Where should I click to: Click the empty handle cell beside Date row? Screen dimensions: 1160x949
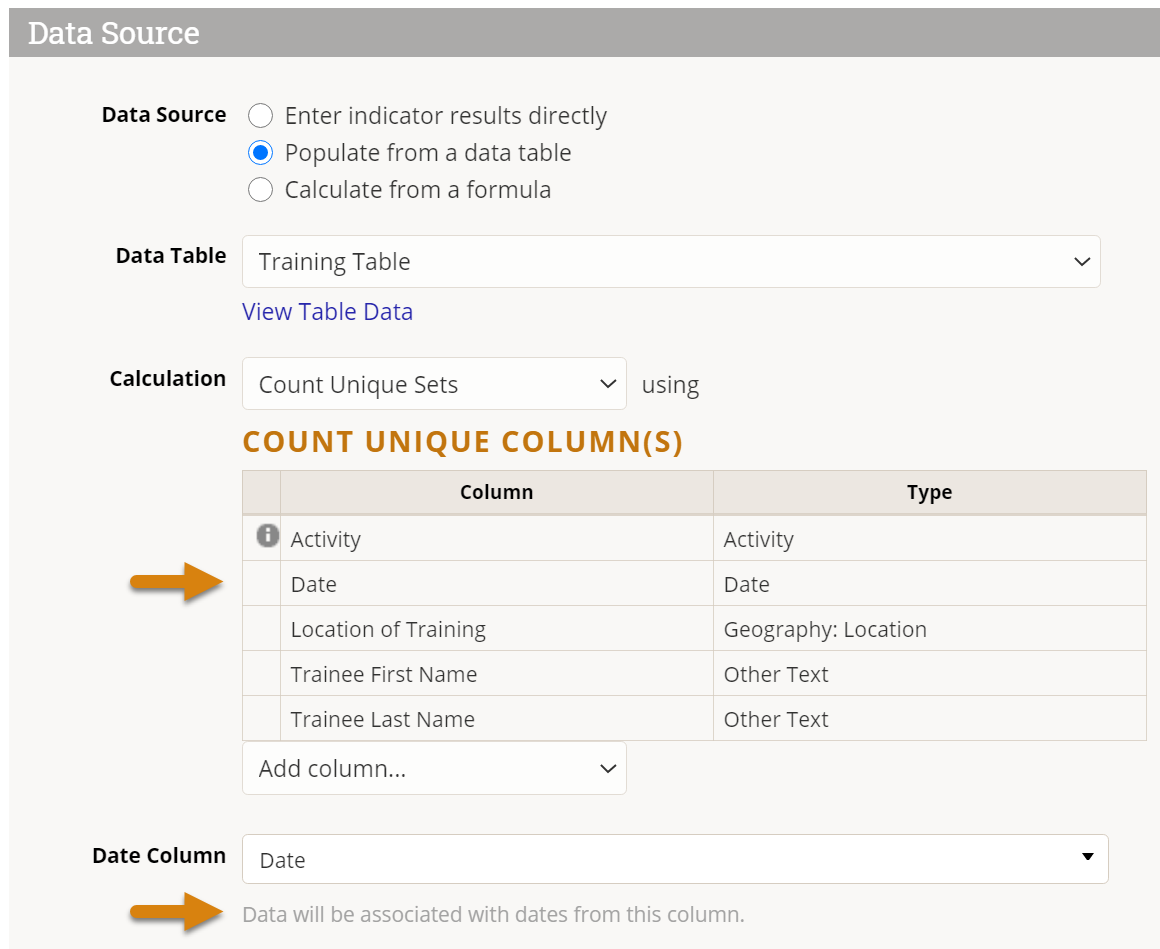262,584
